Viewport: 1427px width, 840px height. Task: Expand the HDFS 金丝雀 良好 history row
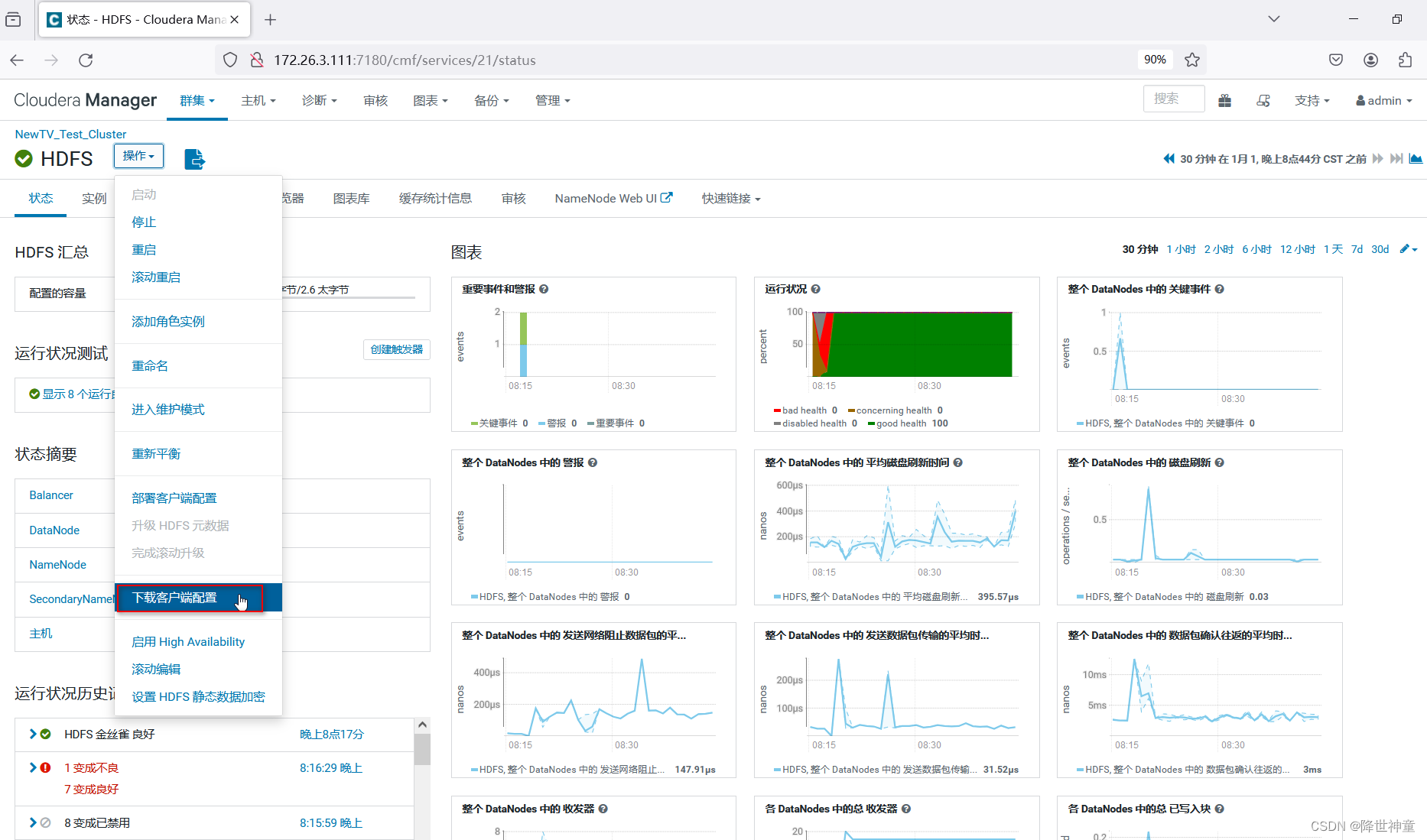click(x=33, y=734)
